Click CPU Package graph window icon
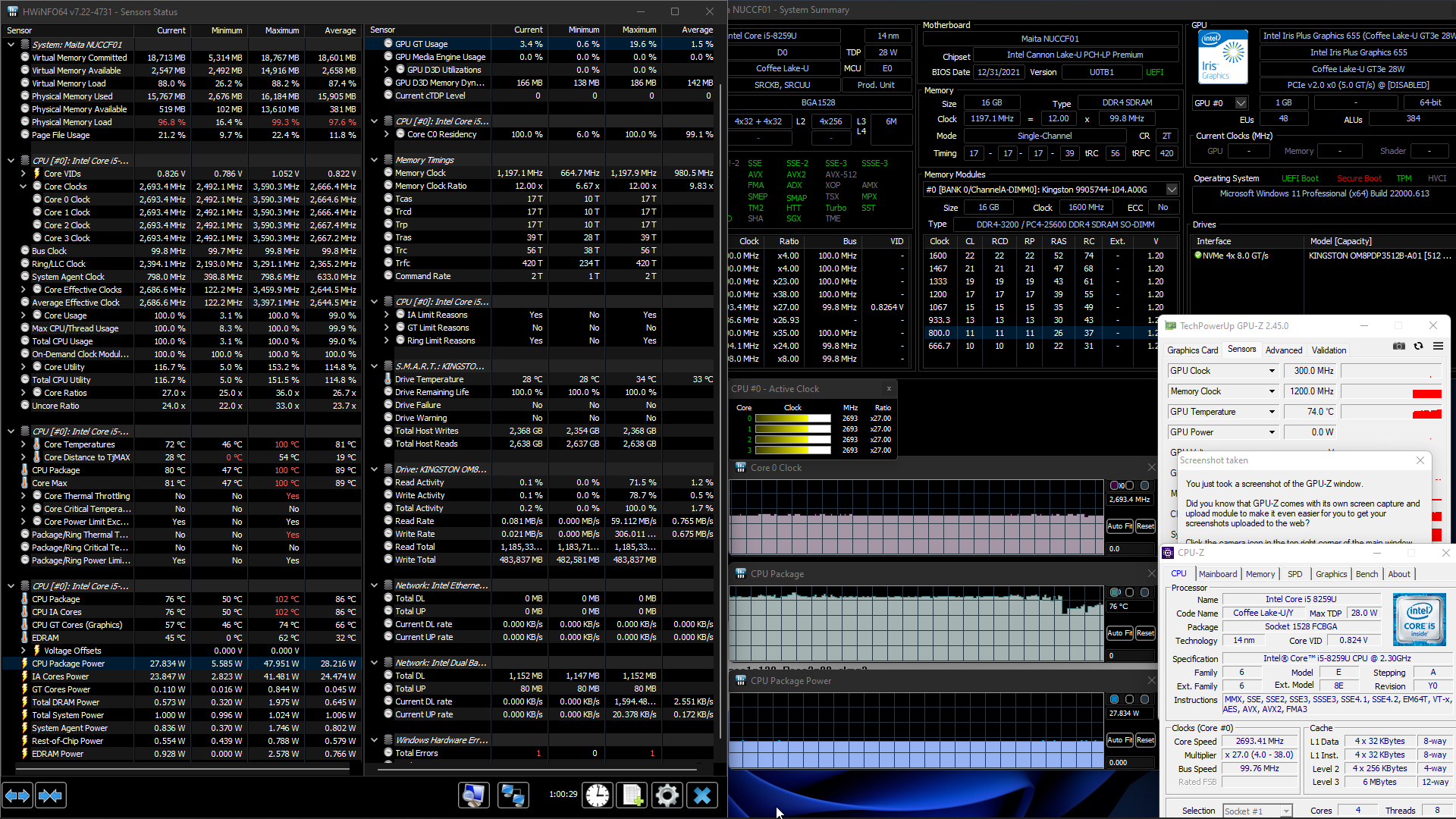This screenshot has width=1456, height=819. click(741, 574)
